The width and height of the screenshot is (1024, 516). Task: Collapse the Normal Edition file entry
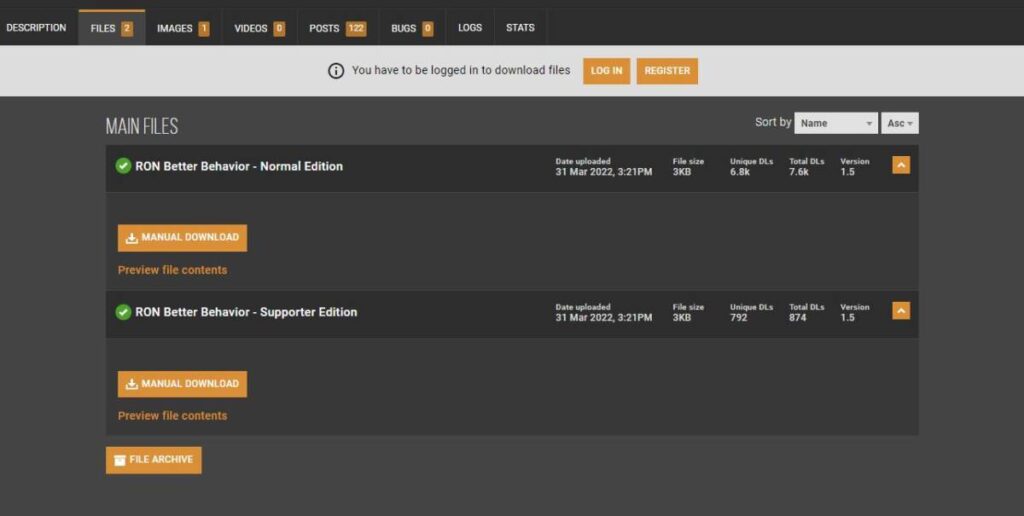[900, 166]
